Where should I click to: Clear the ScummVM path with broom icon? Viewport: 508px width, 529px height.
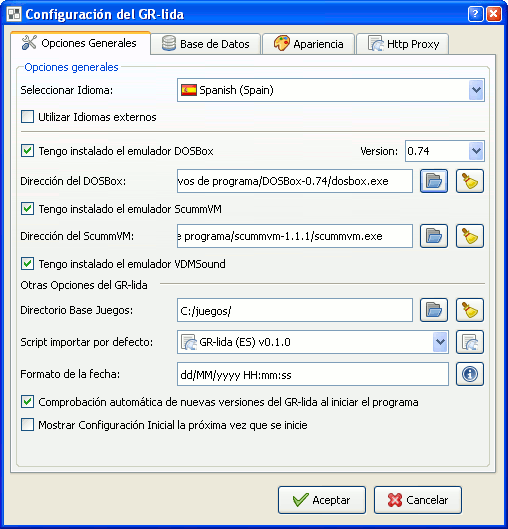coord(470,236)
